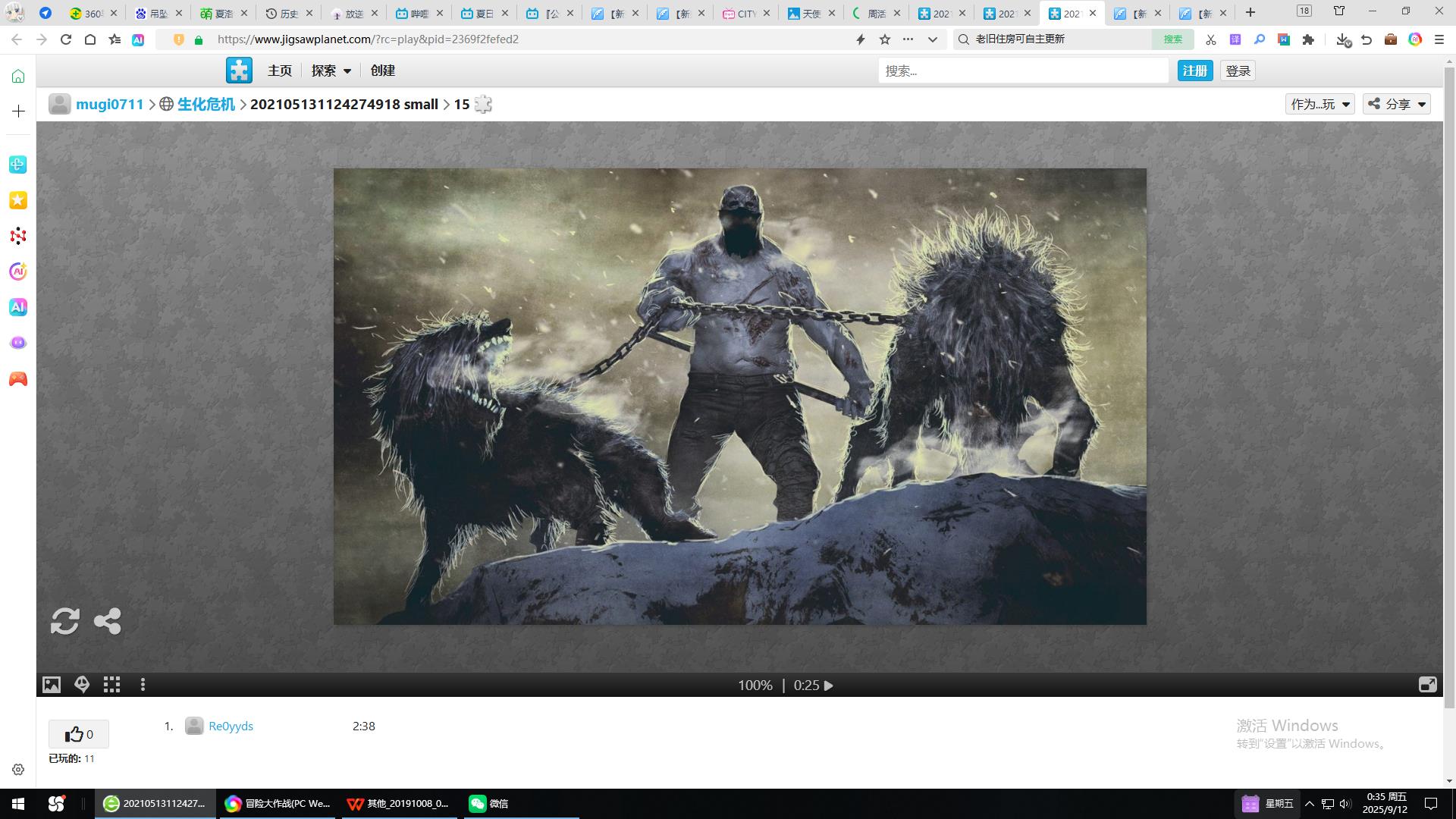Expand the 探索 explore dropdown menu
This screenshot has height=819, width=1456.
(331, 71)
